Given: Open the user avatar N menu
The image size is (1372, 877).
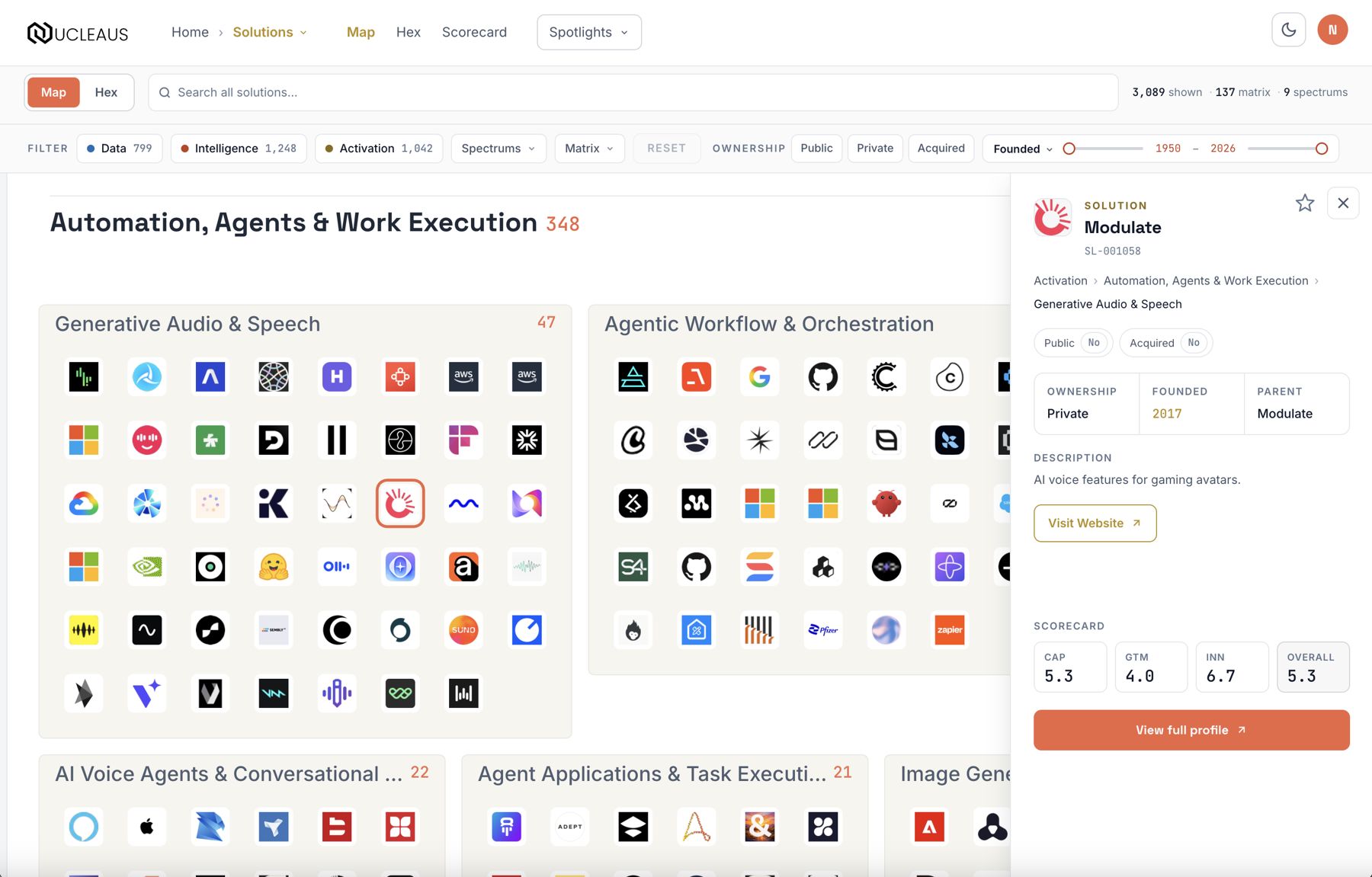Looking at the screenshot, I should click(1332, 30).
